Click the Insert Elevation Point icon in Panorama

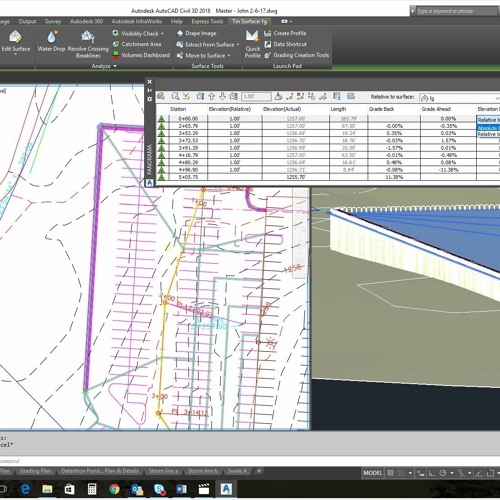[x=200, y=96]
